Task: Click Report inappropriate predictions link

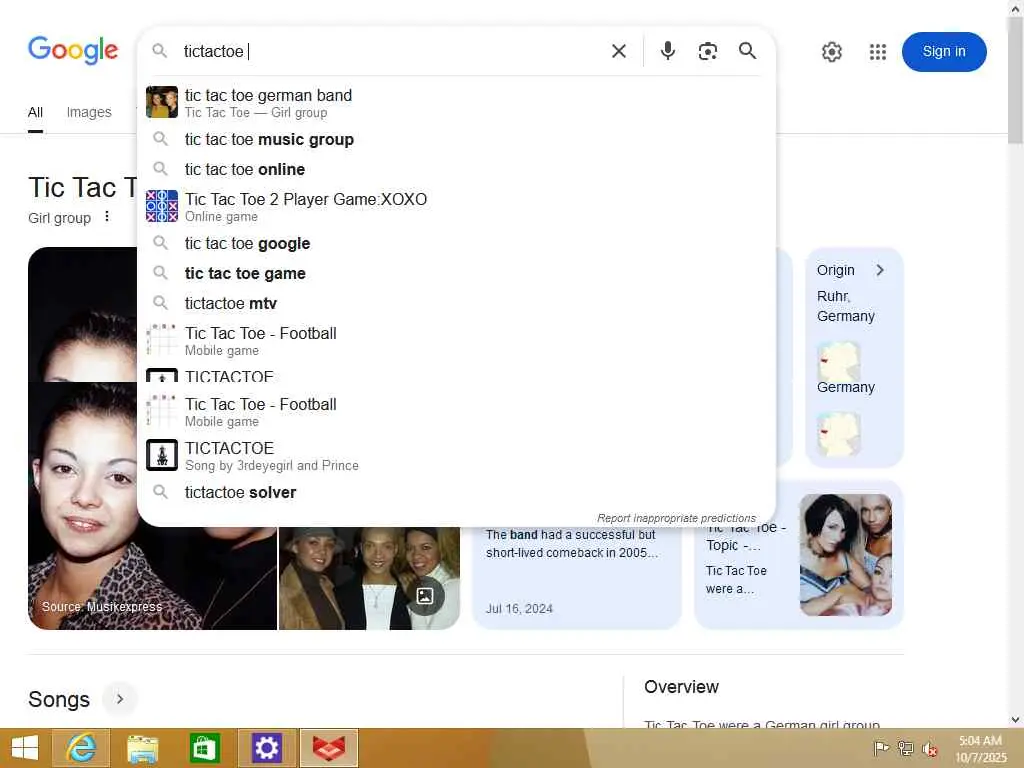Action: coord(676,518)
